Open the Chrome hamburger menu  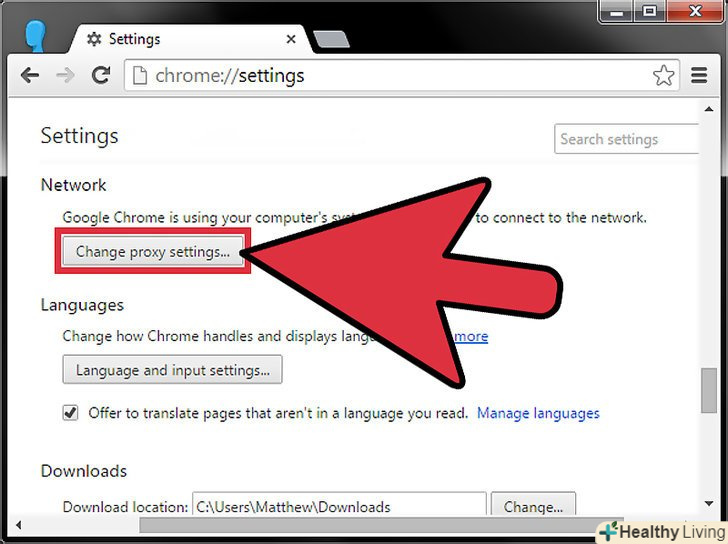pyautogui.click(x=699, y=75)
